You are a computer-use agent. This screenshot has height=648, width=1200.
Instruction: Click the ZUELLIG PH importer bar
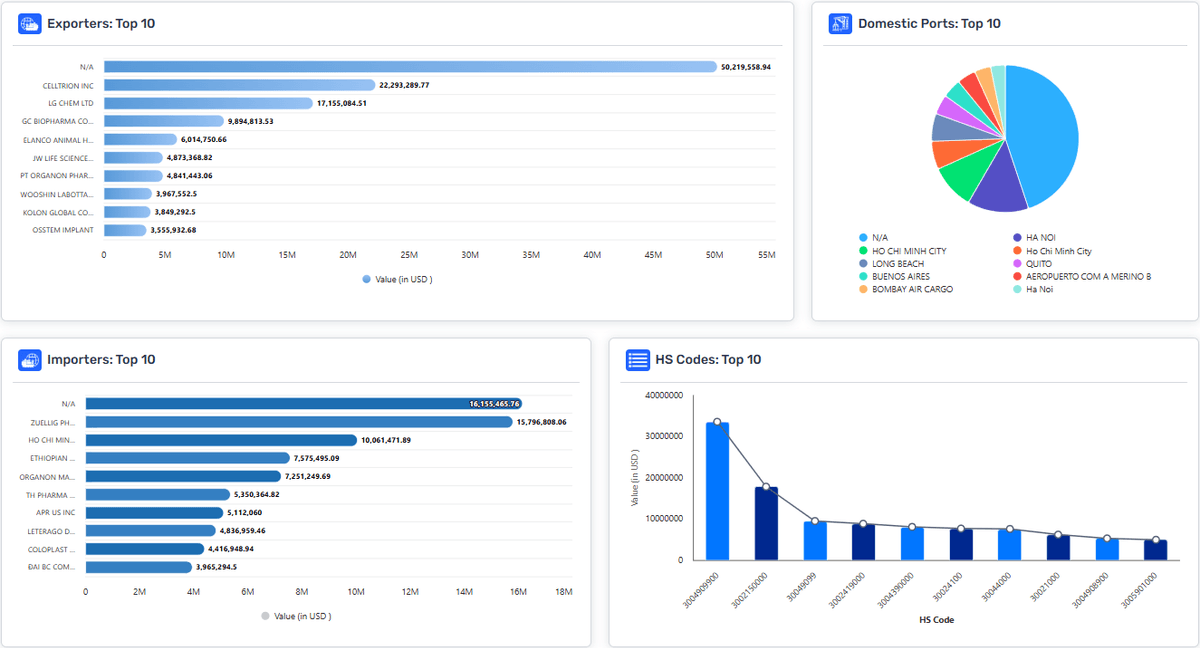(298, 422)
